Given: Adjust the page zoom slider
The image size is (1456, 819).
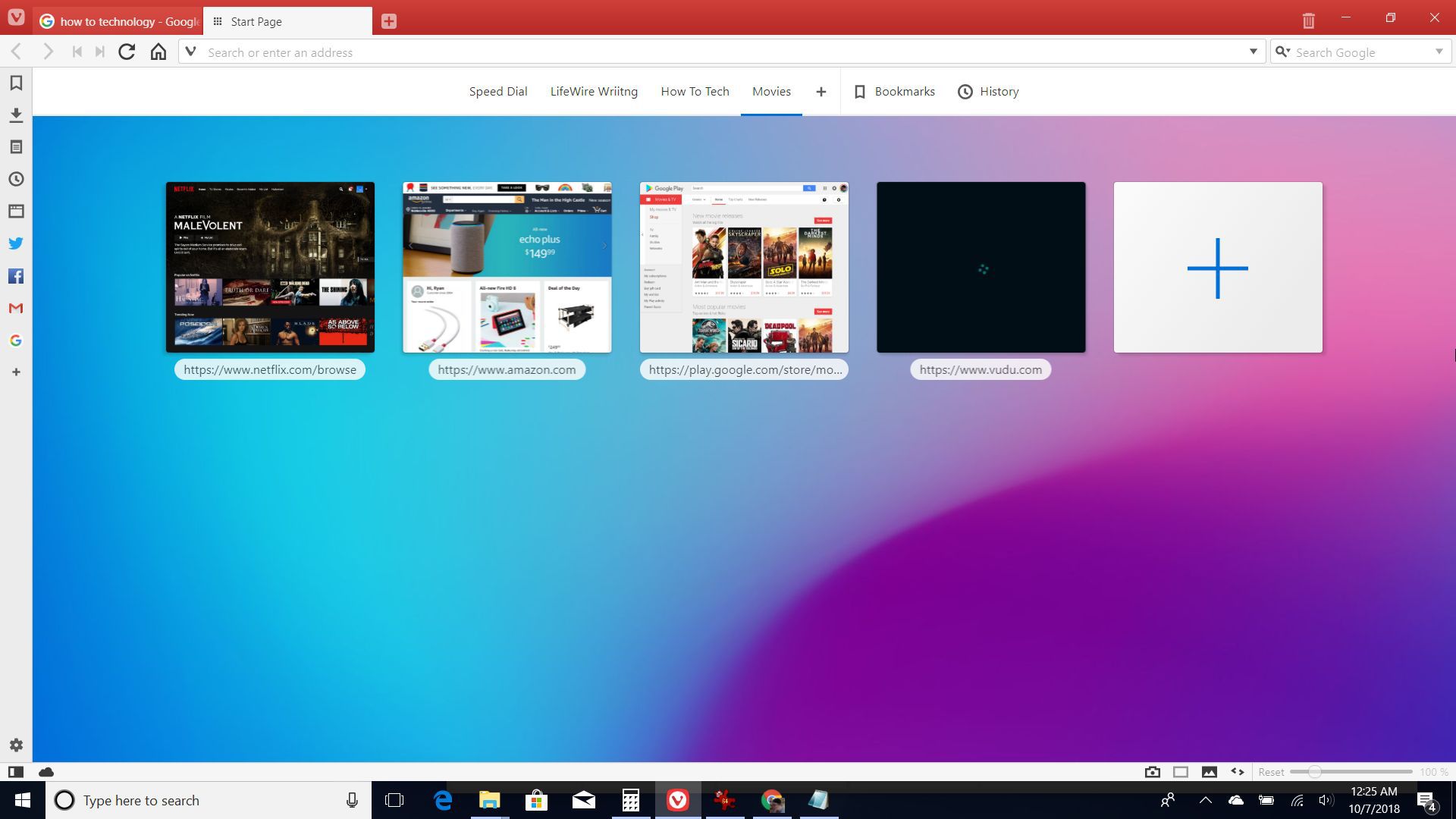Looking at the screenshot, I should click(1351, 772).
